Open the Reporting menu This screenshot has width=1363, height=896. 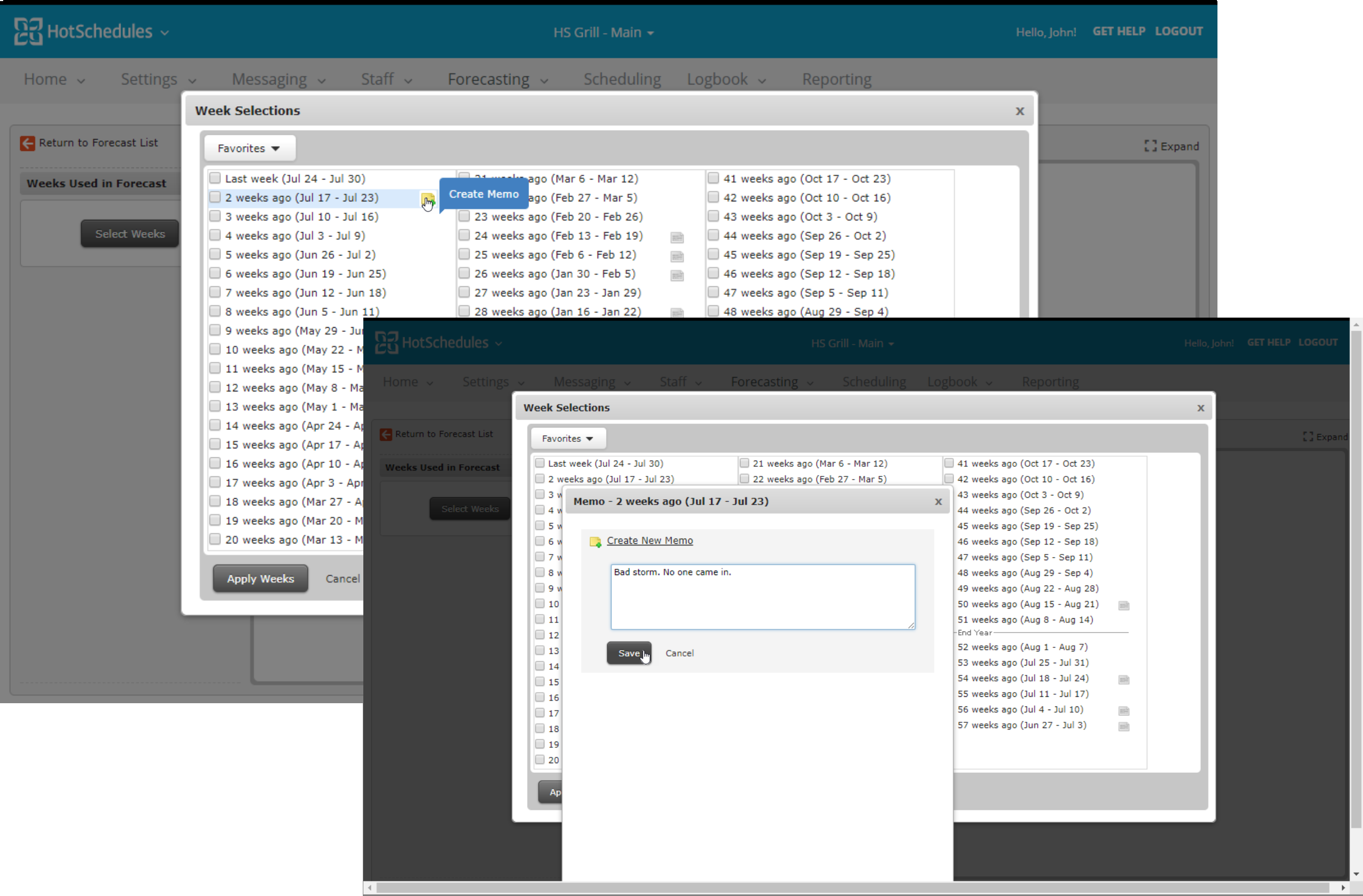click(x=836, y=79)
